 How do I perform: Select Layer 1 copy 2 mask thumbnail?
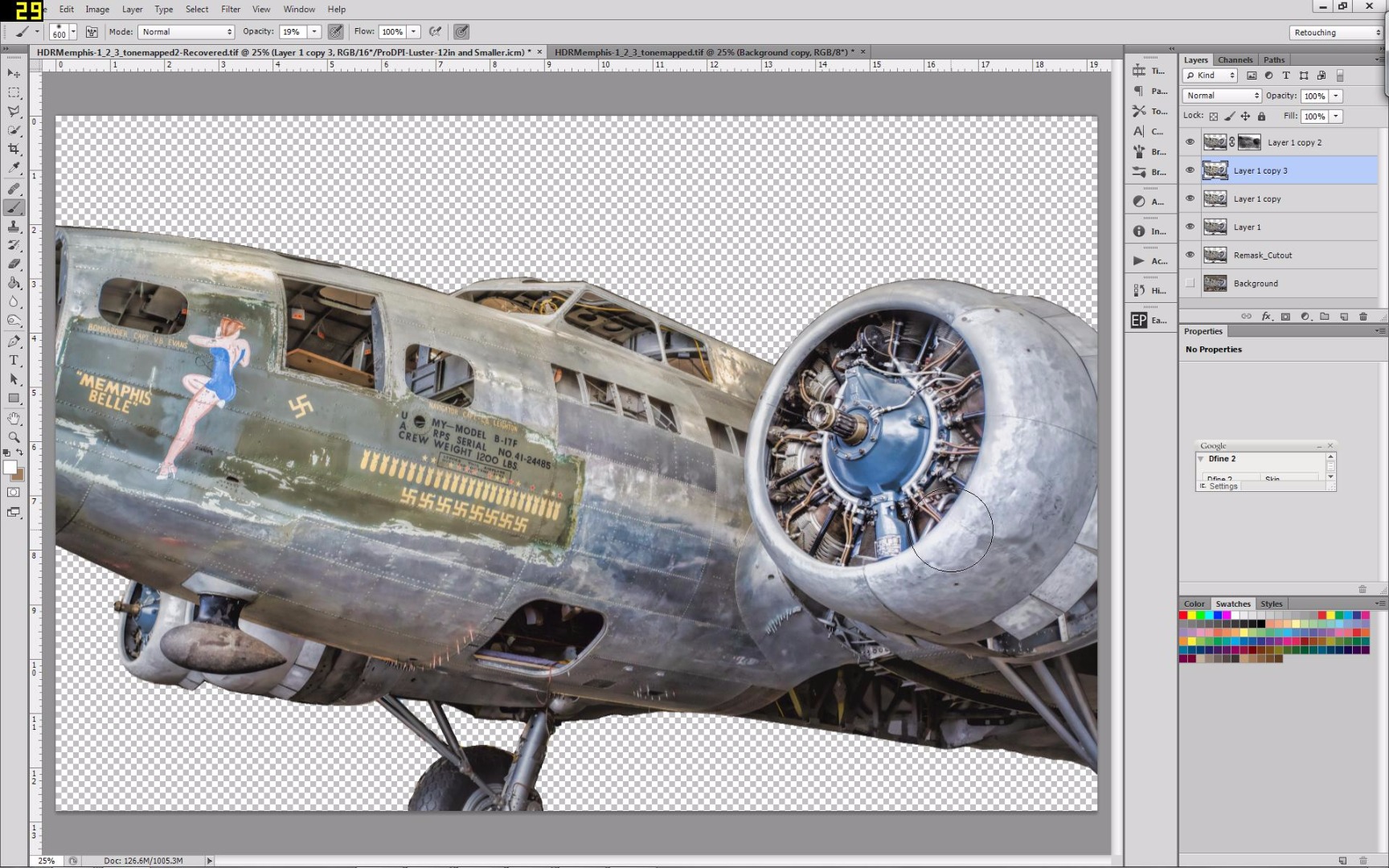point(1248,142)
